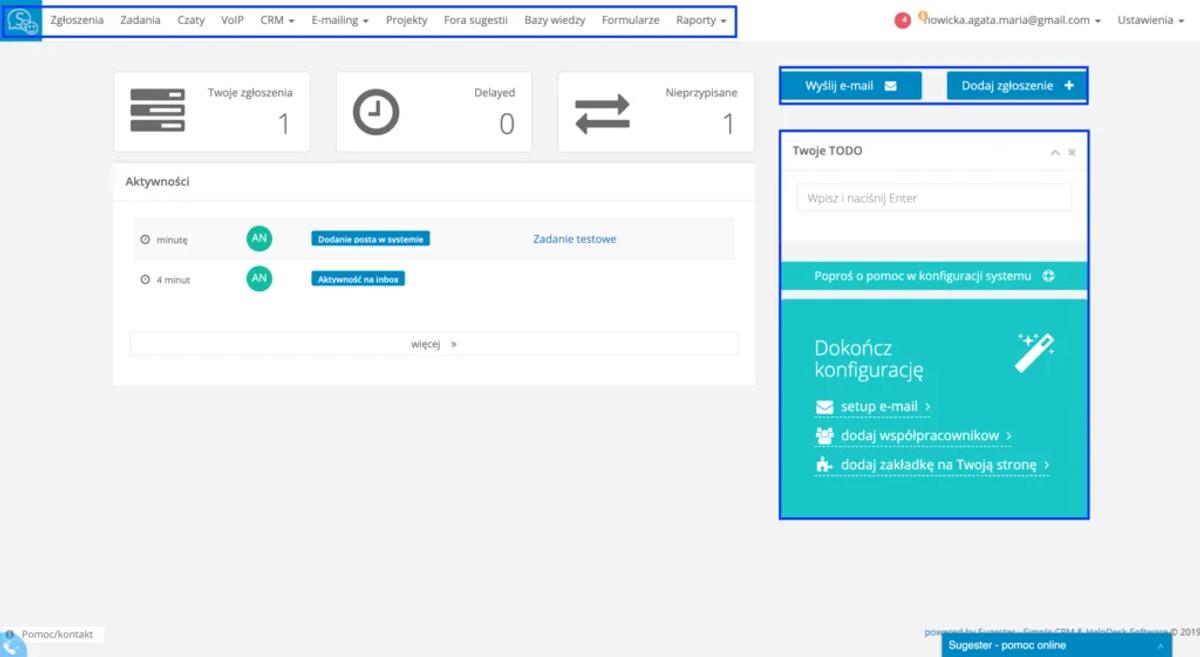Go to Bazy wiedzy
1200x657 pixels.
tap(555, 20)
